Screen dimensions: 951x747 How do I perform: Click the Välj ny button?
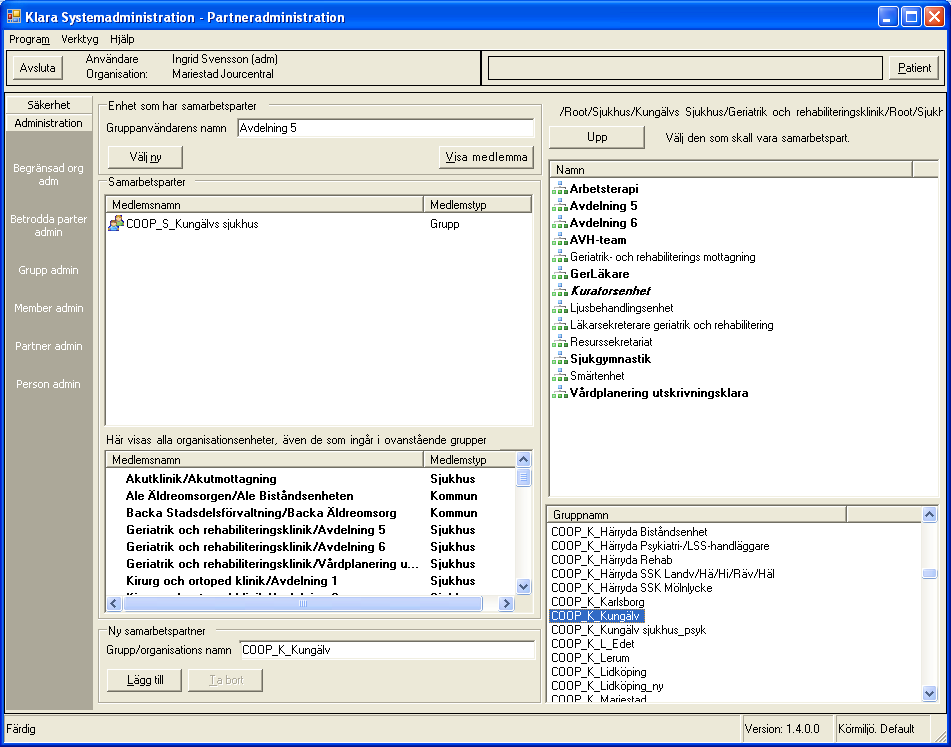(145, 157)
